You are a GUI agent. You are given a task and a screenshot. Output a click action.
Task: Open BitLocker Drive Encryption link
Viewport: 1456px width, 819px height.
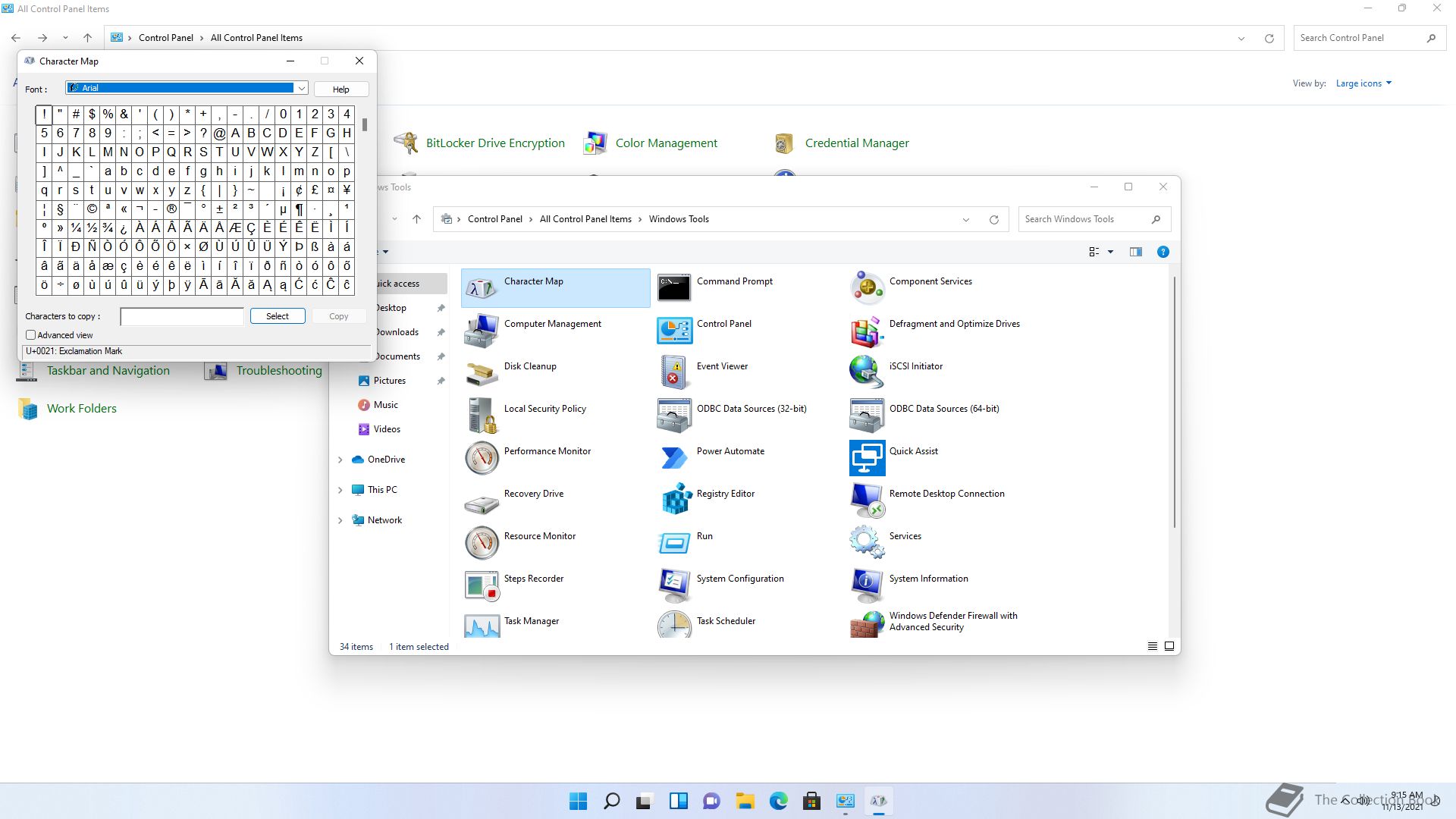[495, 143]
